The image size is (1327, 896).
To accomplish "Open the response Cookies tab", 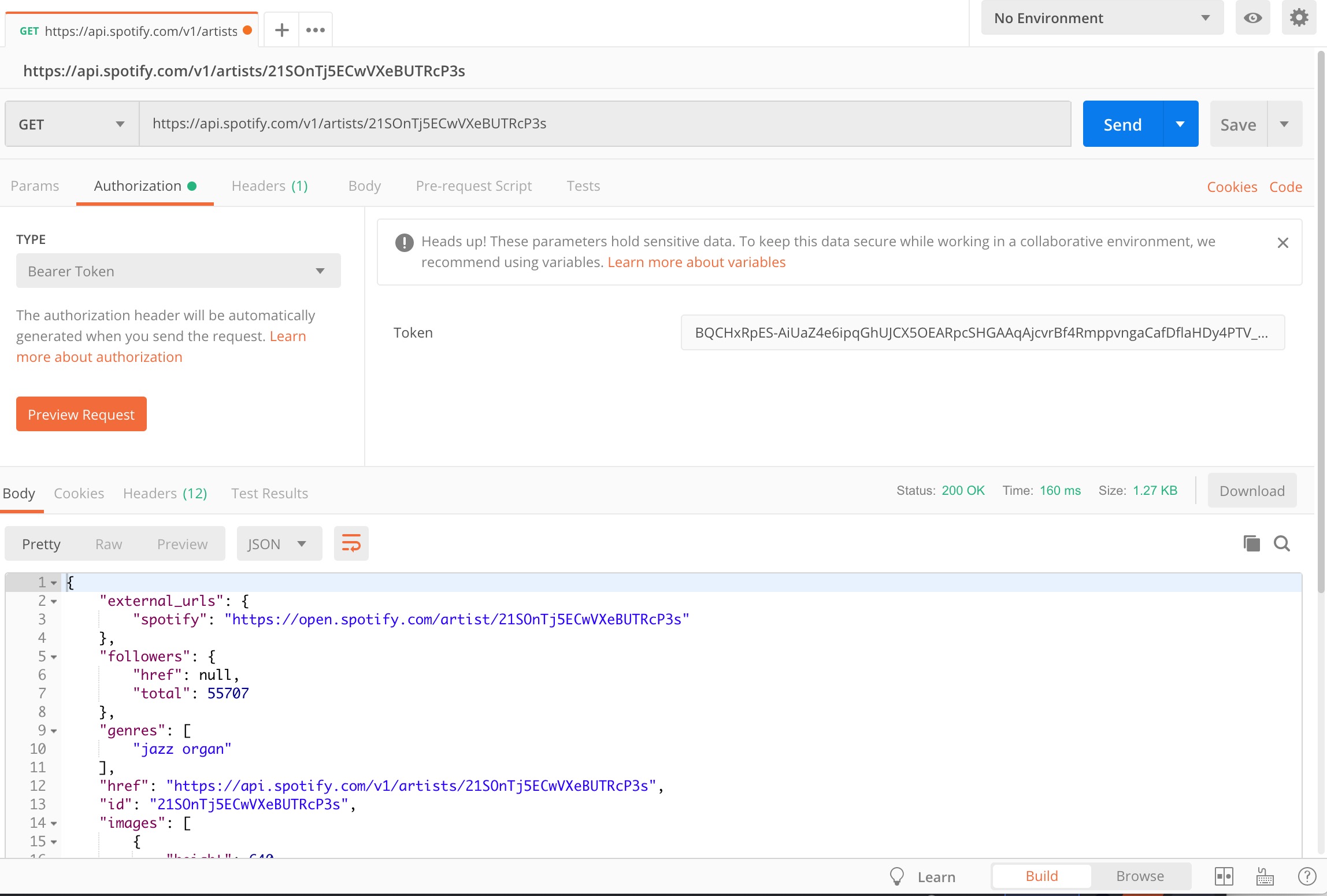I will pyautogui.click(x=79, y=493).
